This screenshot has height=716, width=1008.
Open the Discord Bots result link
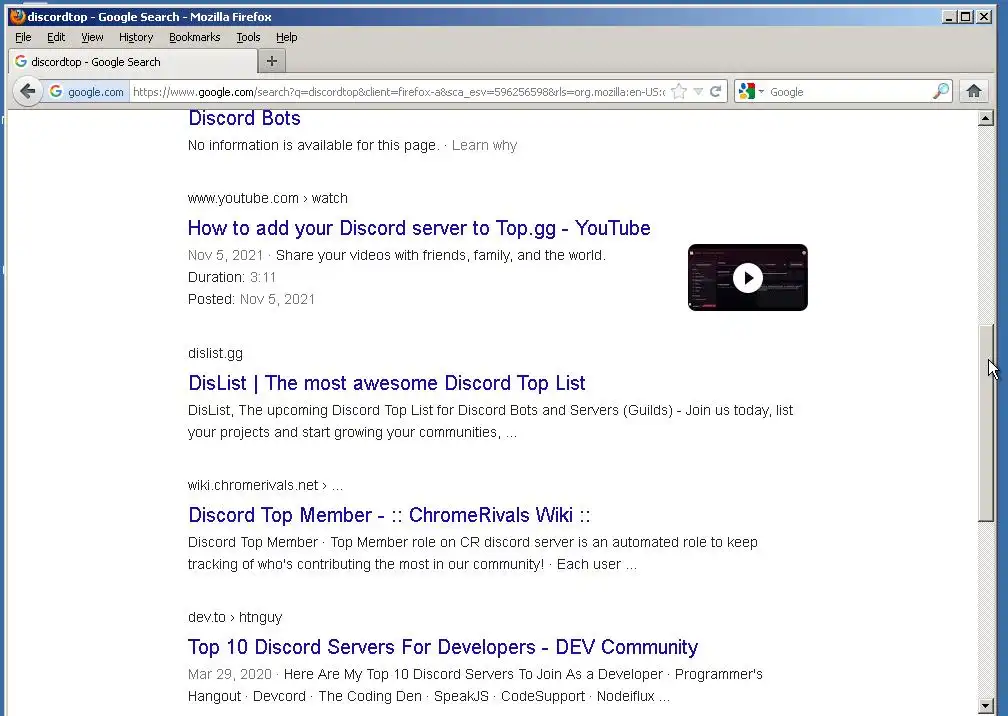click(x=244, y=118)
